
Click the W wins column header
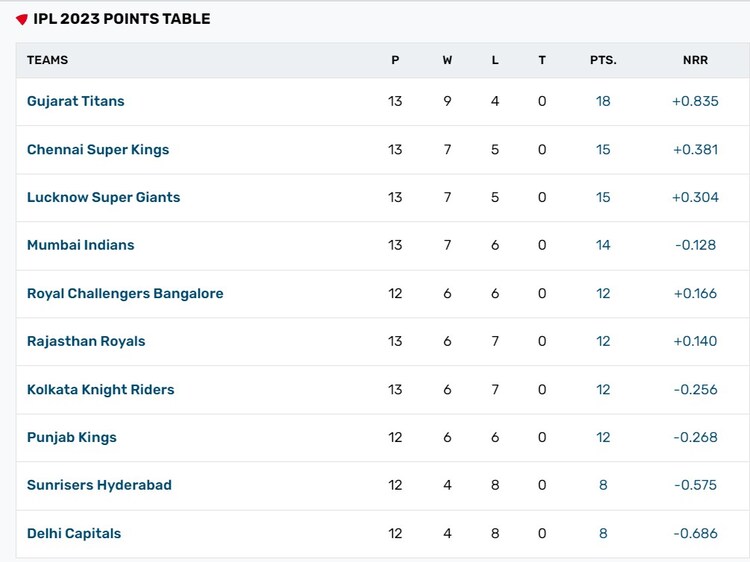point(447,60)
